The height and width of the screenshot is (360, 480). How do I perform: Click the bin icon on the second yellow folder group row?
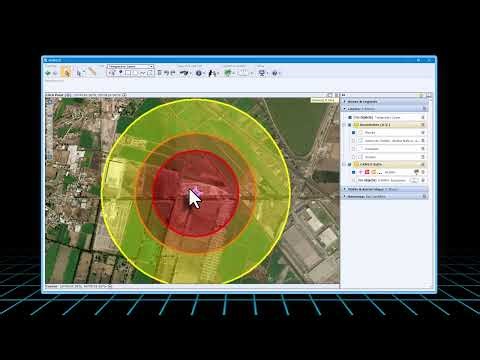[423, 164]
